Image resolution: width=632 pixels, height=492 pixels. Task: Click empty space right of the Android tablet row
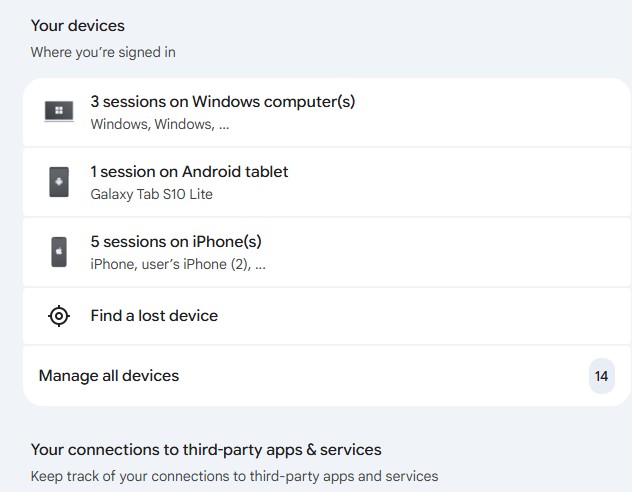(x=500, y=182)
